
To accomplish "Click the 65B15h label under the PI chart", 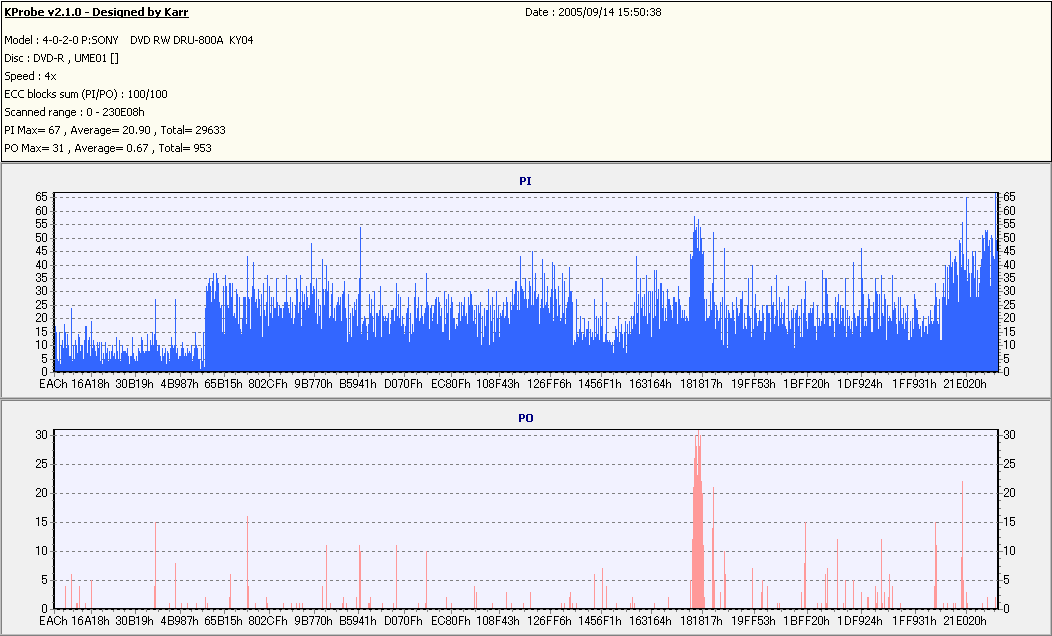I will (223, 384).
